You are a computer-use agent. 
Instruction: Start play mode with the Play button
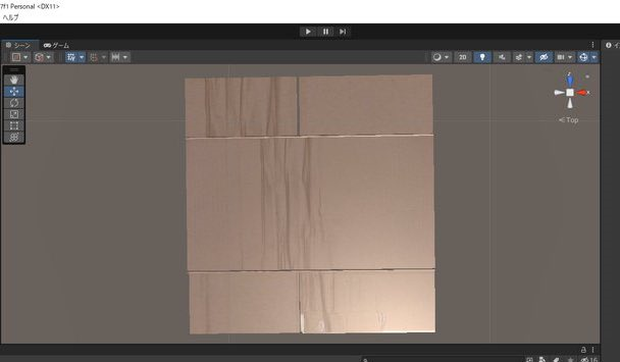[x=308, y=32]
